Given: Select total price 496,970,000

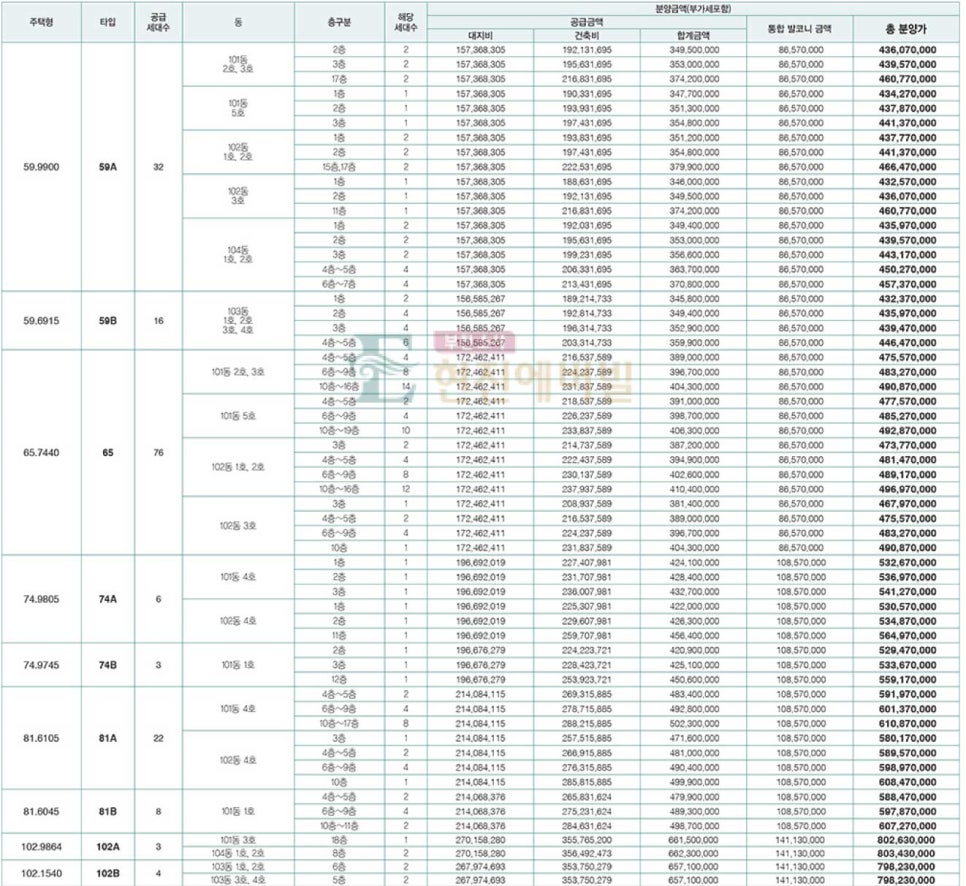Looking at the screenshot, I should pyautogui.click(x=907, y=489).
